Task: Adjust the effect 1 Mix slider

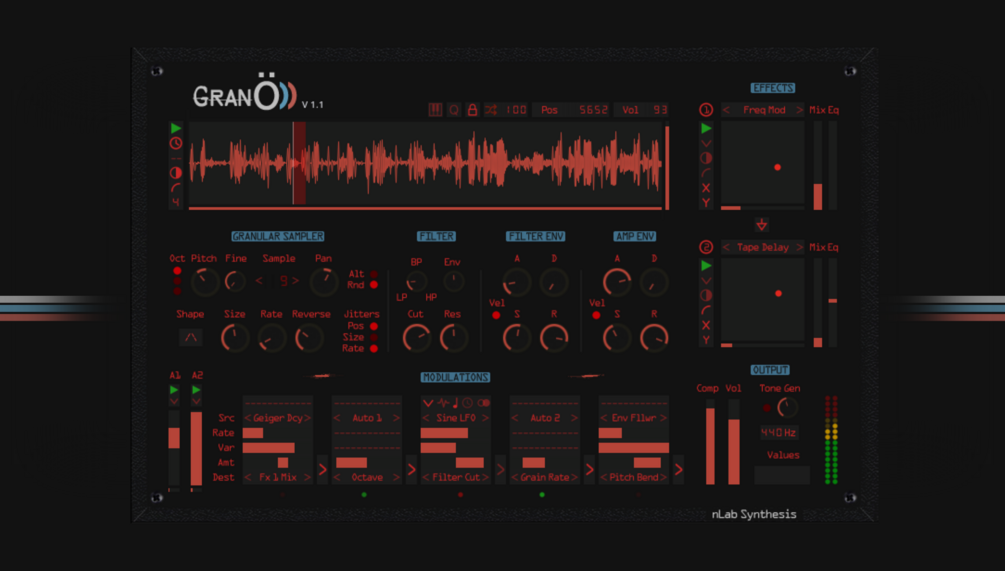Action: pyautogui.click(x=818, y=165)
